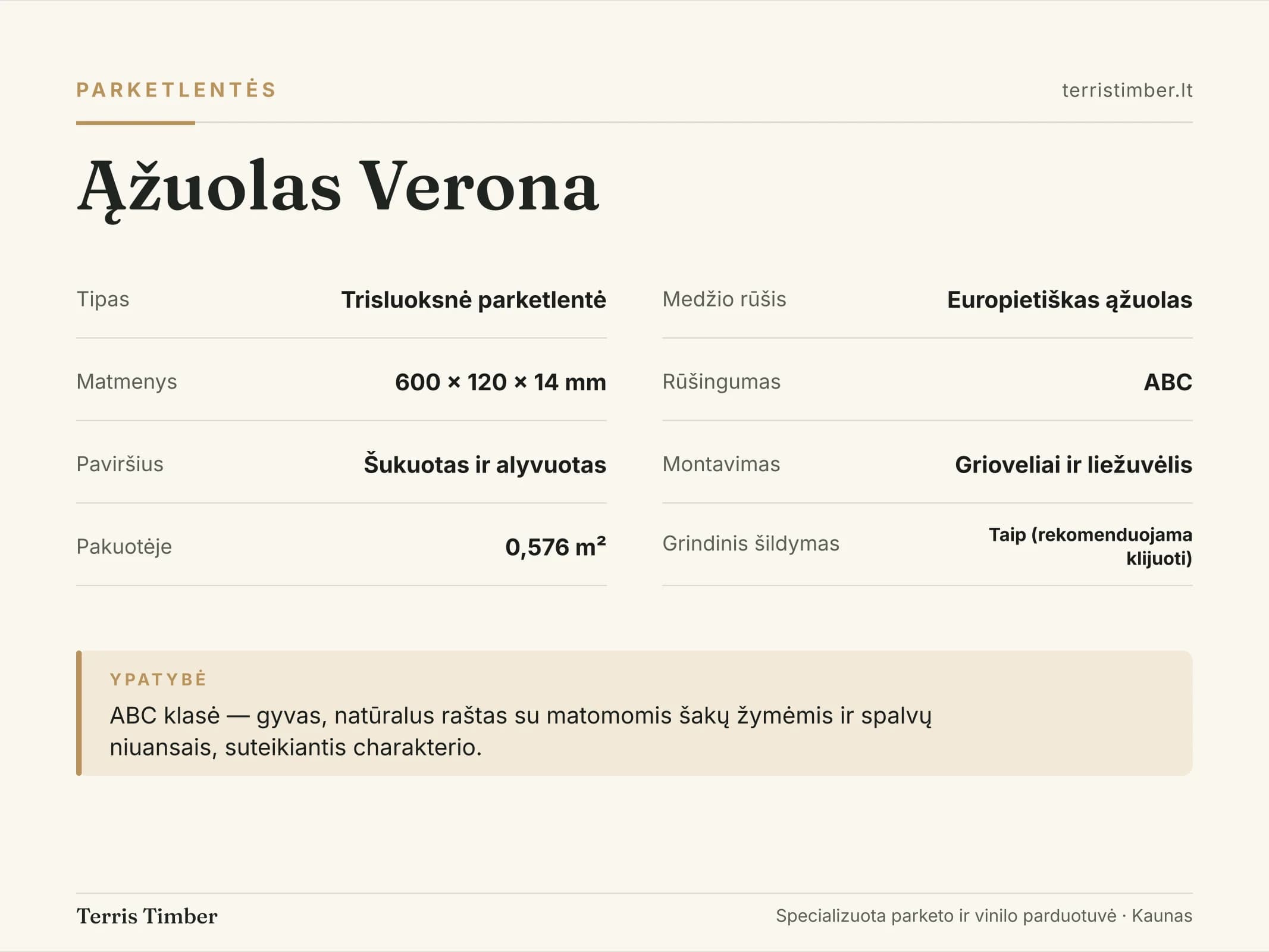
Task: Click the Šukuotas ir alyvuotas surface value
Action: [x=485, y=465]
